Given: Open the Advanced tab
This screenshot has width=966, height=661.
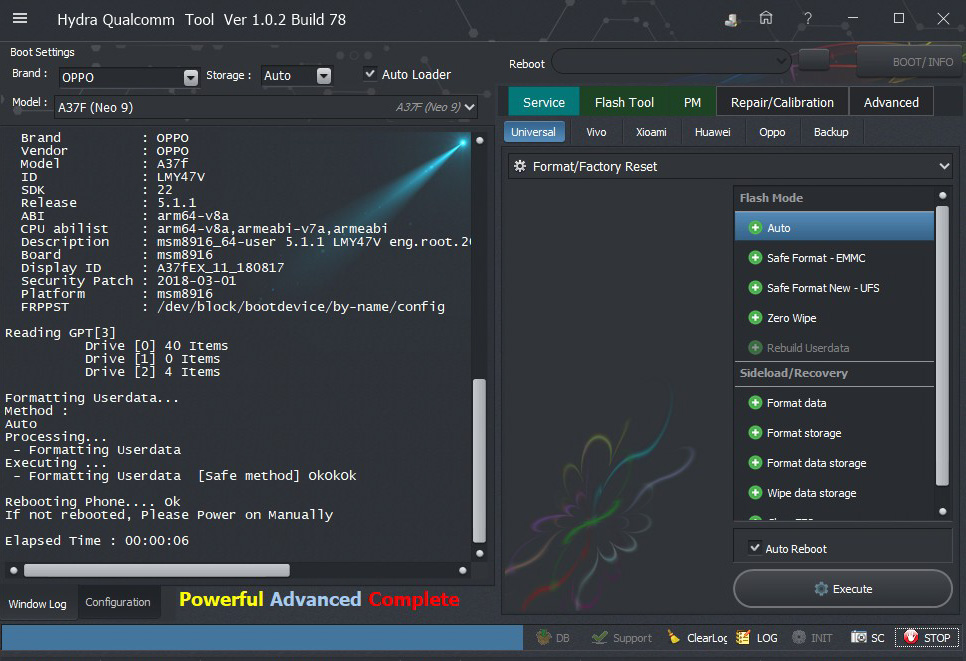Looking at the screenshot, I should (x=891, y=102).
